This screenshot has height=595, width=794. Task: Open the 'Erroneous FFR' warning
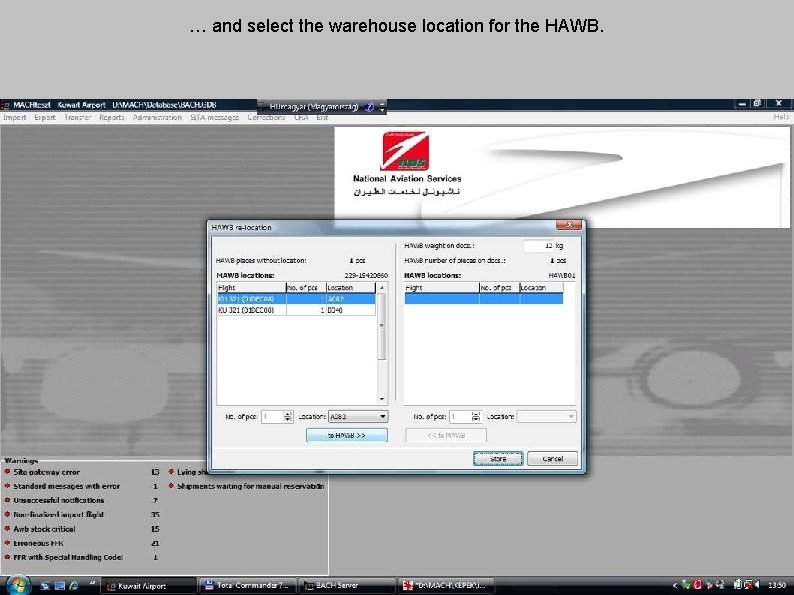tap(38, 543)
